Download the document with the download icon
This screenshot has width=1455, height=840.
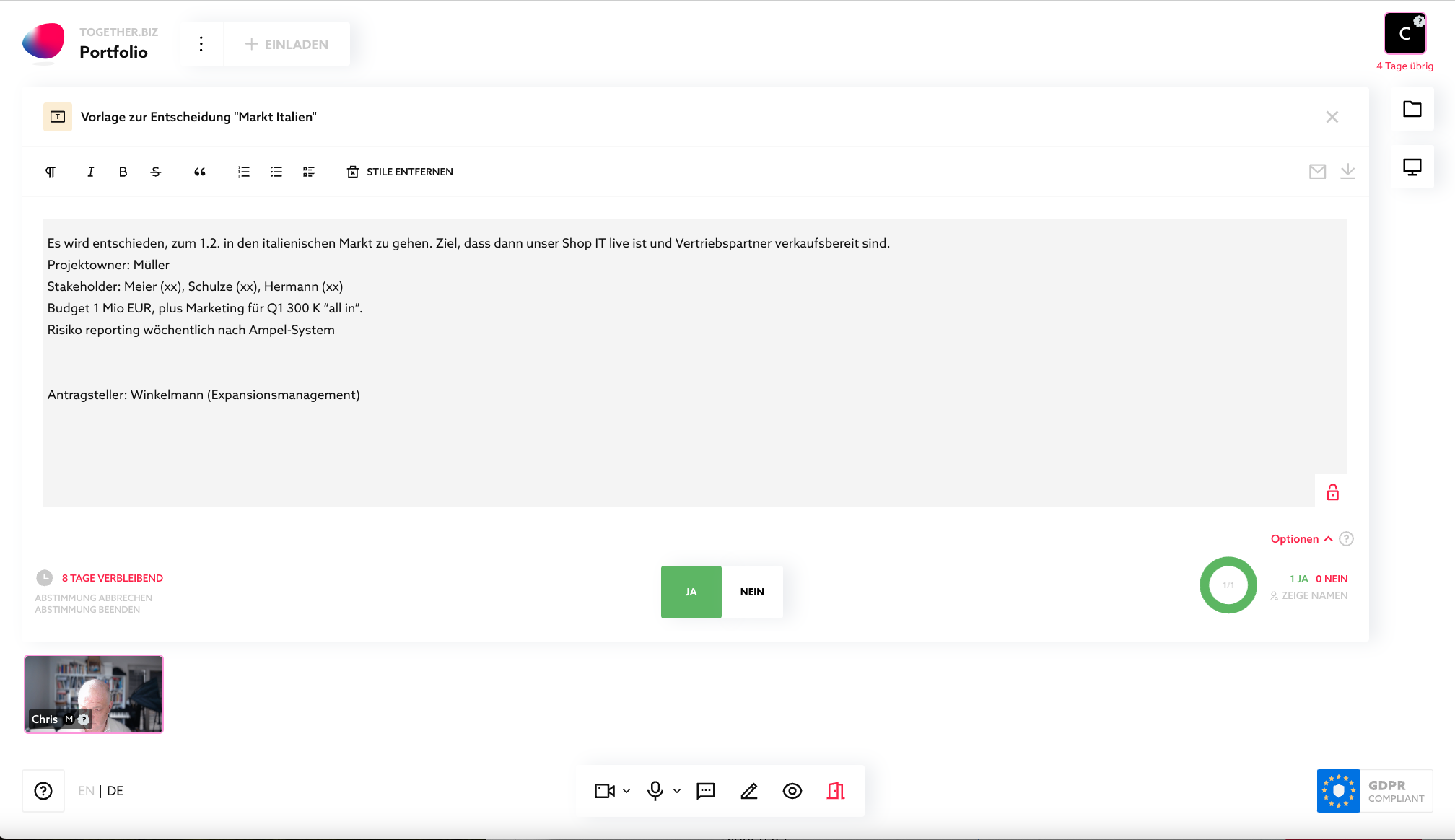click(x=1348, y=172)
